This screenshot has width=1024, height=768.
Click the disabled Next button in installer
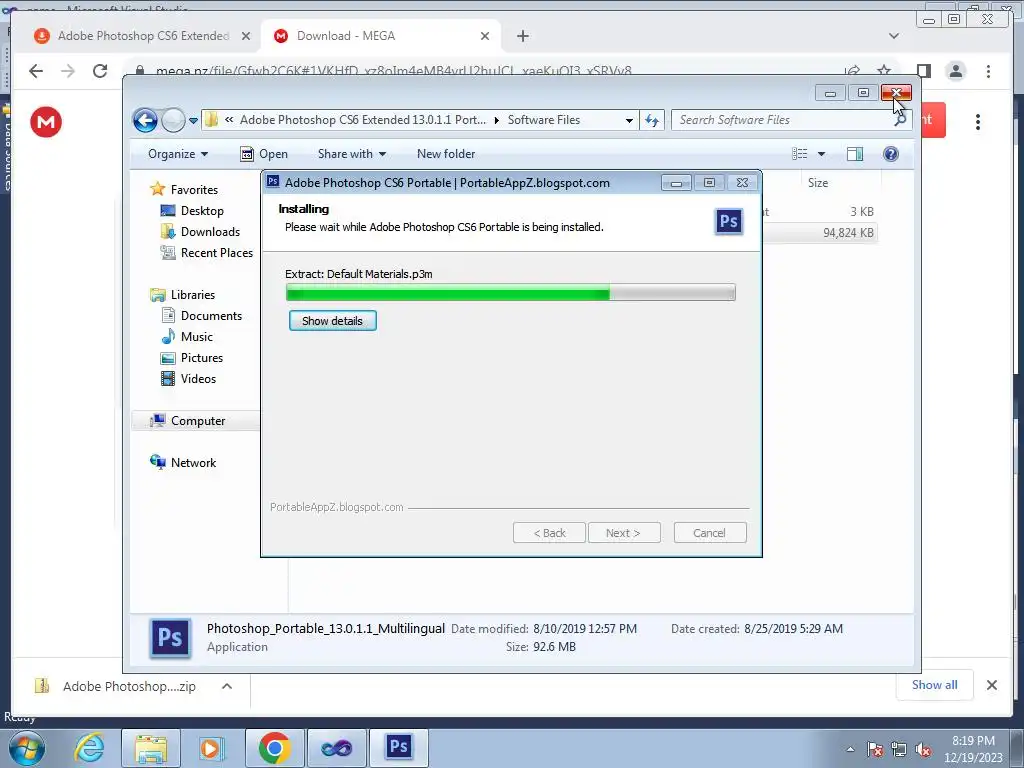pos(624,533)
